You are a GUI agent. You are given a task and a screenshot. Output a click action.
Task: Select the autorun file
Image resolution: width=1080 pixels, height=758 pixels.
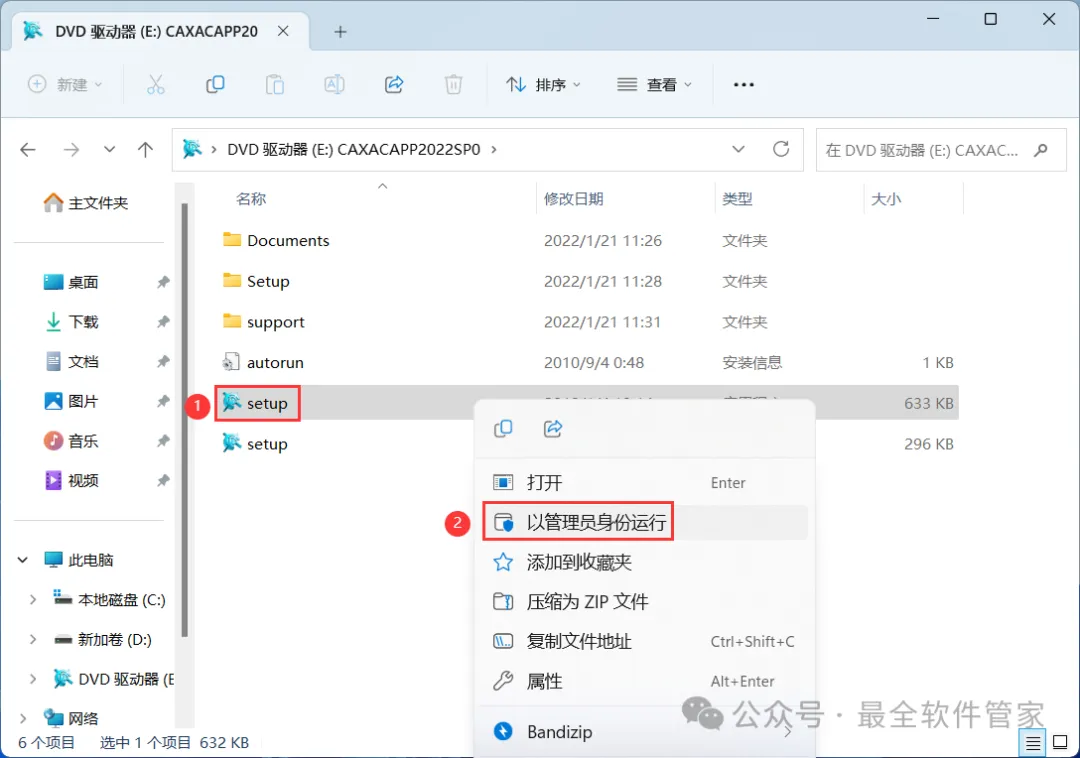263,362
